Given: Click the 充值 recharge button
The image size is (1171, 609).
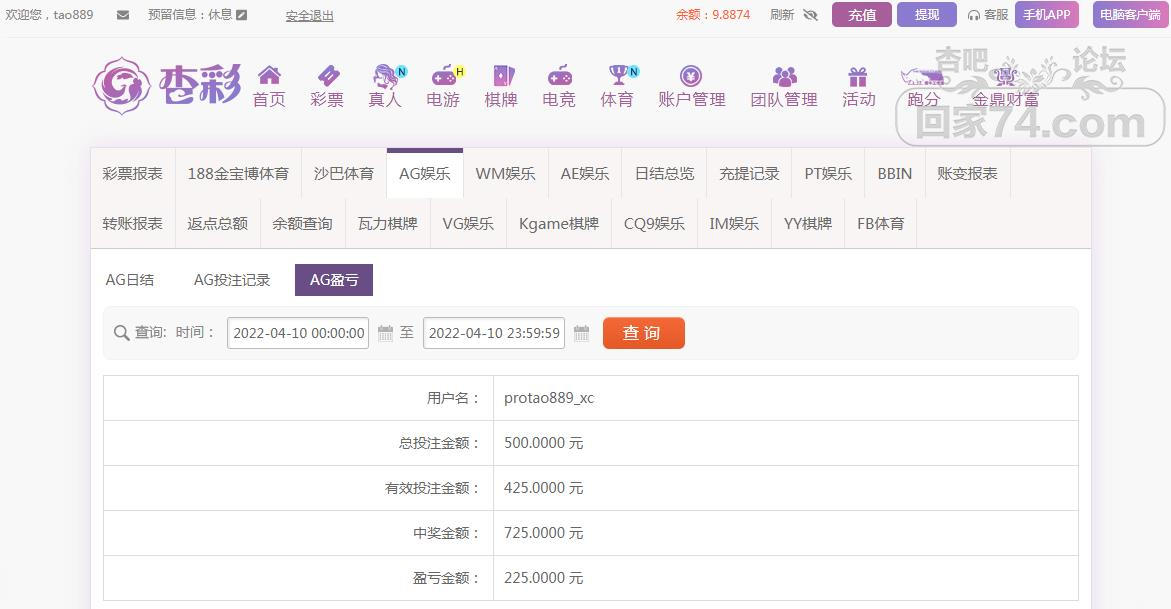Looking at the screenshot, I should (x=861, y=15).
